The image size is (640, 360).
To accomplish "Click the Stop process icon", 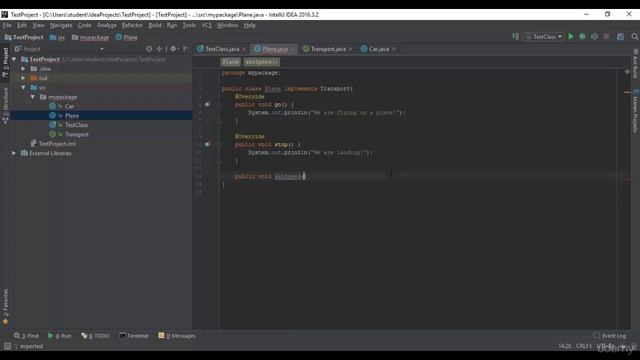I will pos(606,37).
